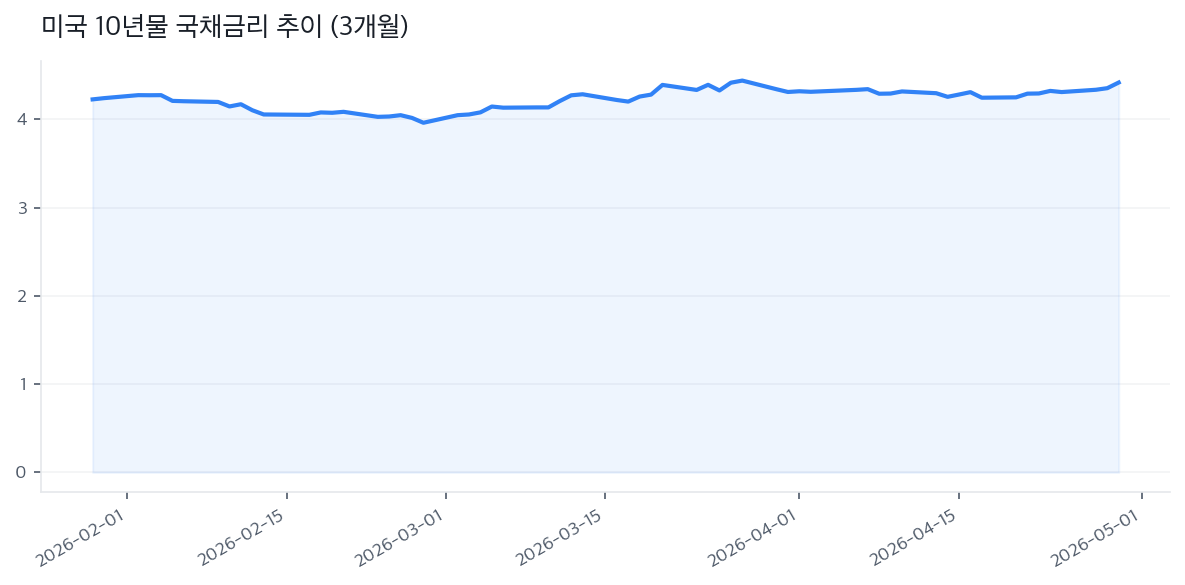Click the light blue shaded area under the line
Screen dimensions: 1185x585
point(600,300)
